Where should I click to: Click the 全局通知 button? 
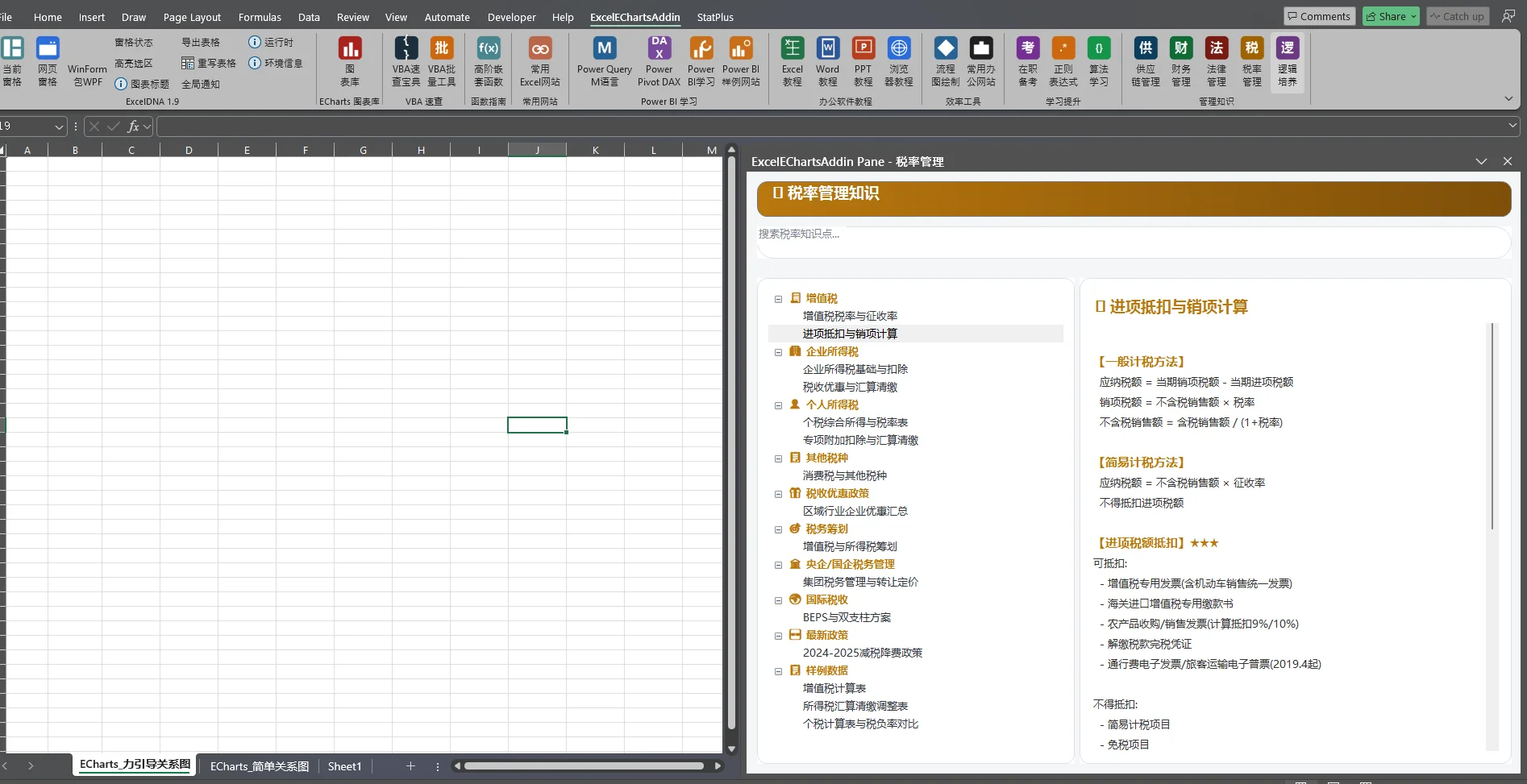click(x=200, y=84)
